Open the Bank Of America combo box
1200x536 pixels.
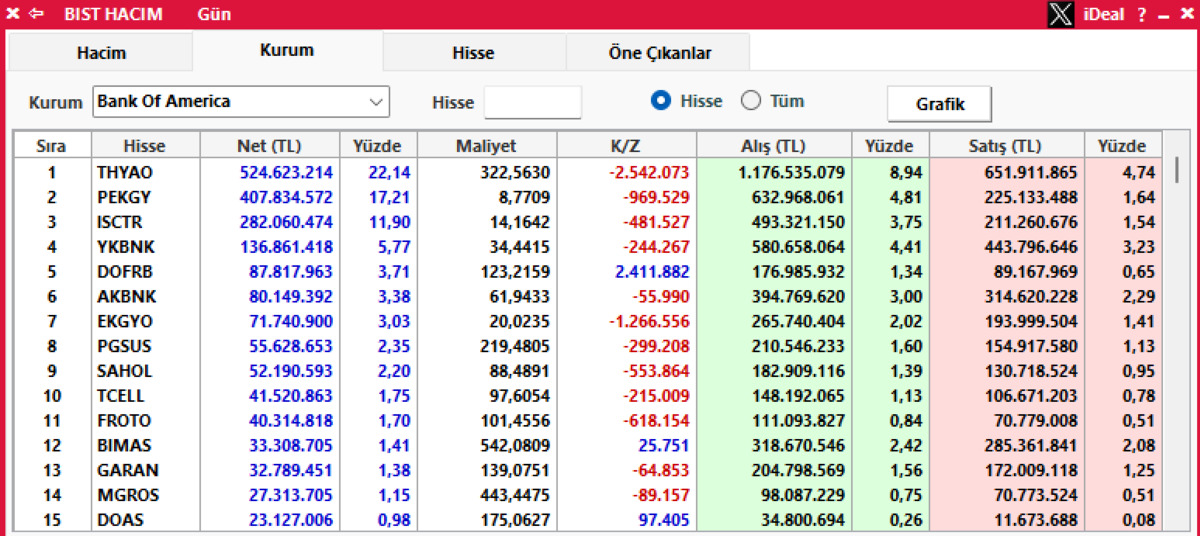tap(241, 102)
